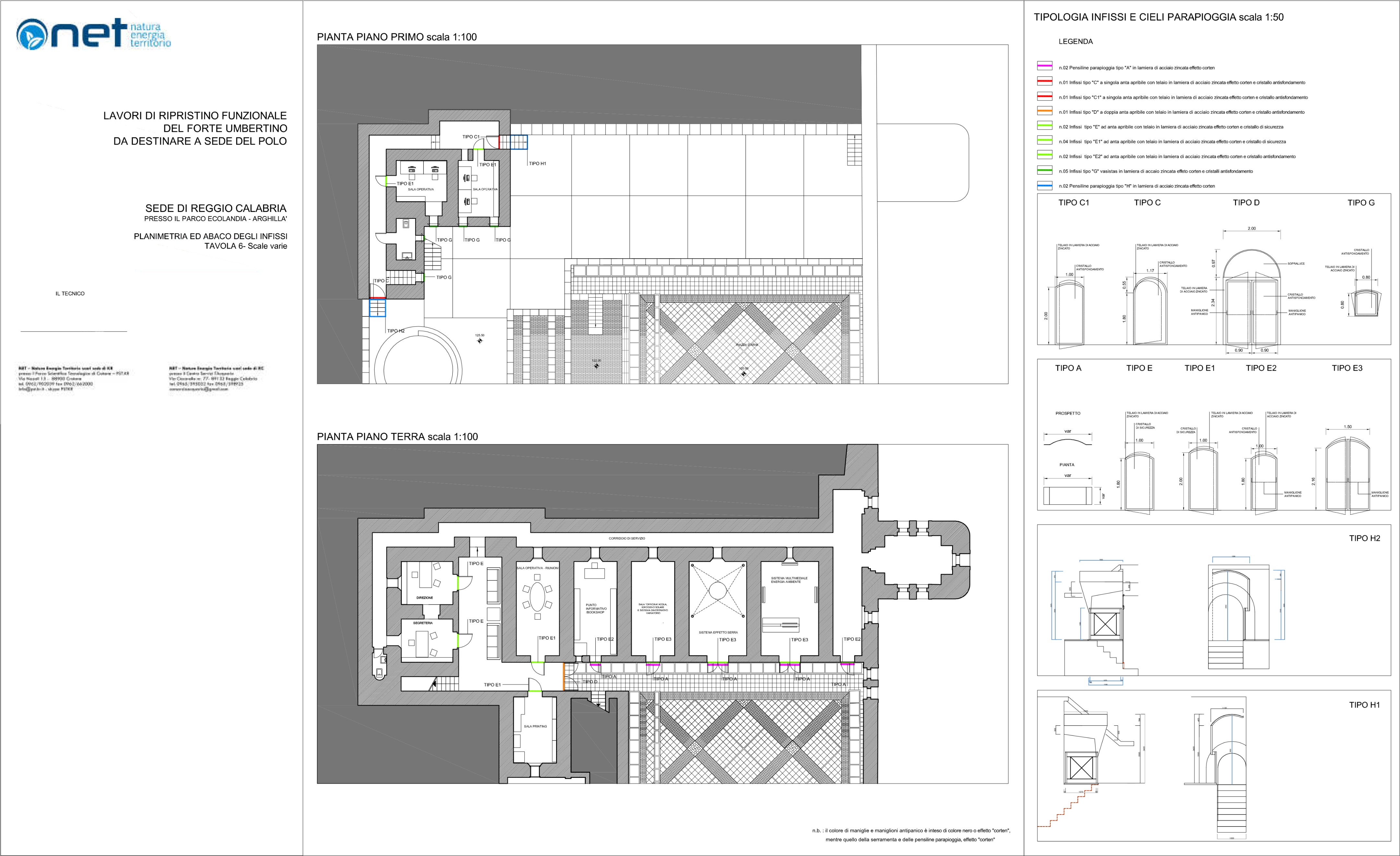The height and width of the screenshot is (856, 1400).
Task: Click the NET natura energia territorio logo
Action: pos(94,33)
